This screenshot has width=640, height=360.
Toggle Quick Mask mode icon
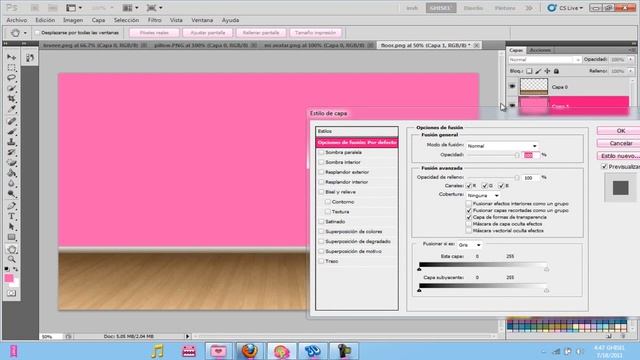click(11, 293)
